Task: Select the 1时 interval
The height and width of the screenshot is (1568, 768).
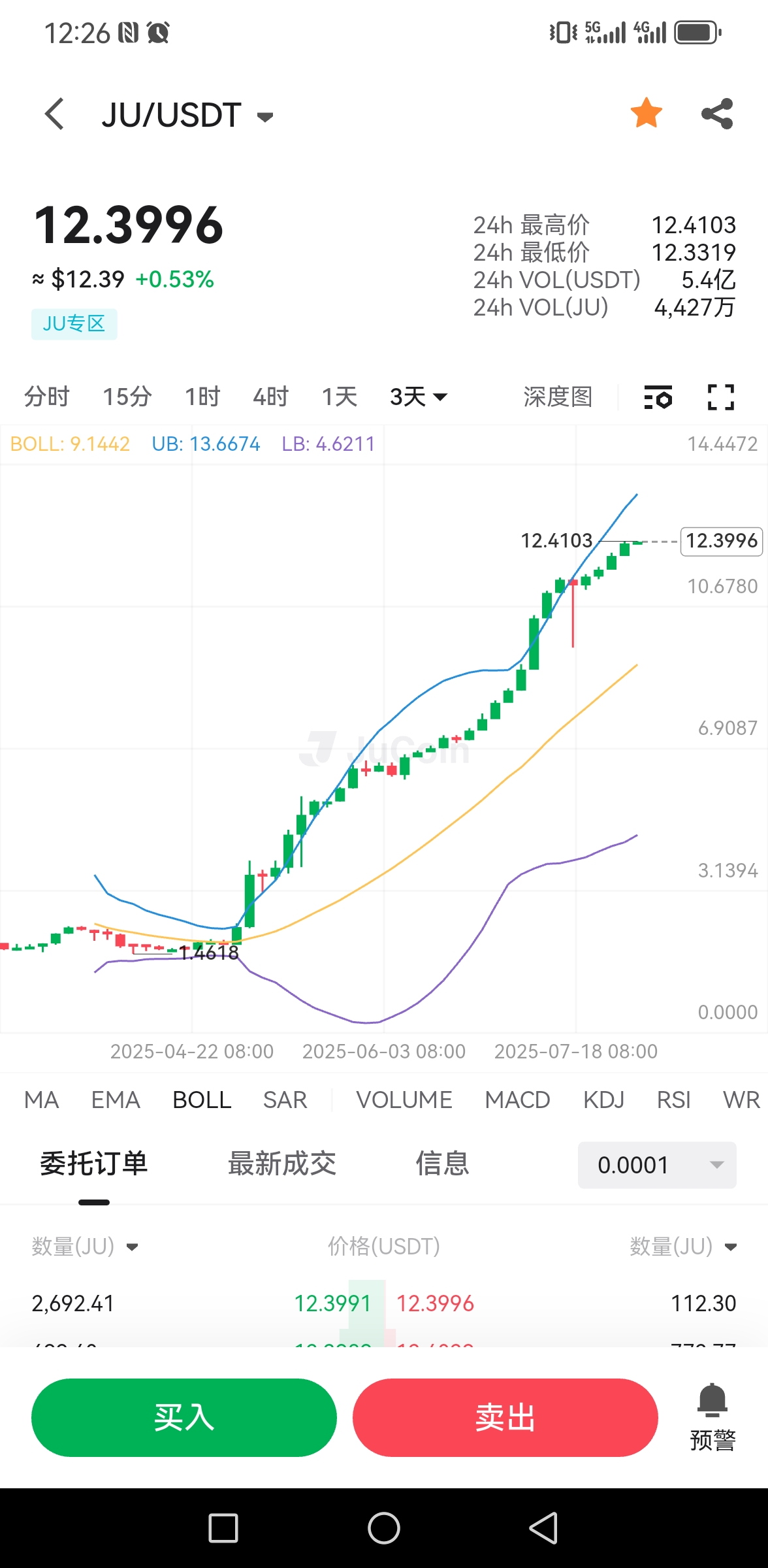Action: 202,397
